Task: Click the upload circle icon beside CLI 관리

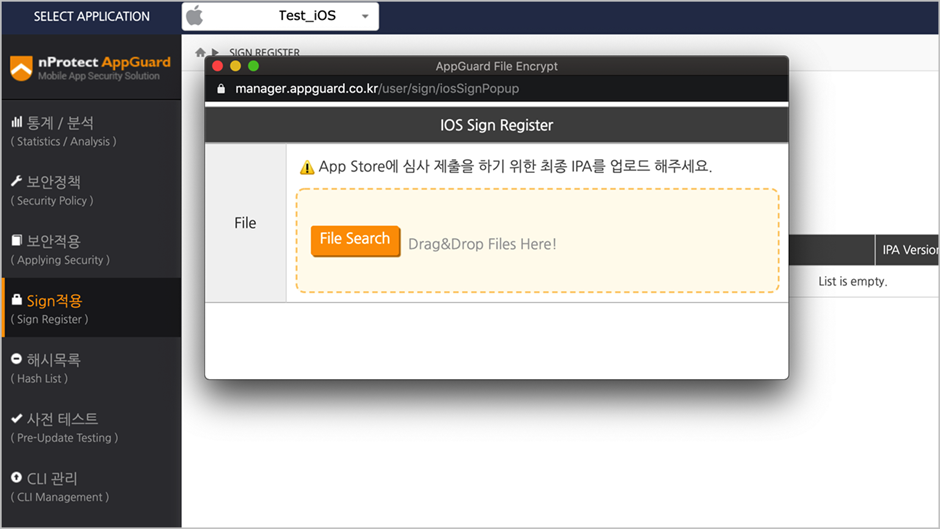Action: (x=16, y=477)
